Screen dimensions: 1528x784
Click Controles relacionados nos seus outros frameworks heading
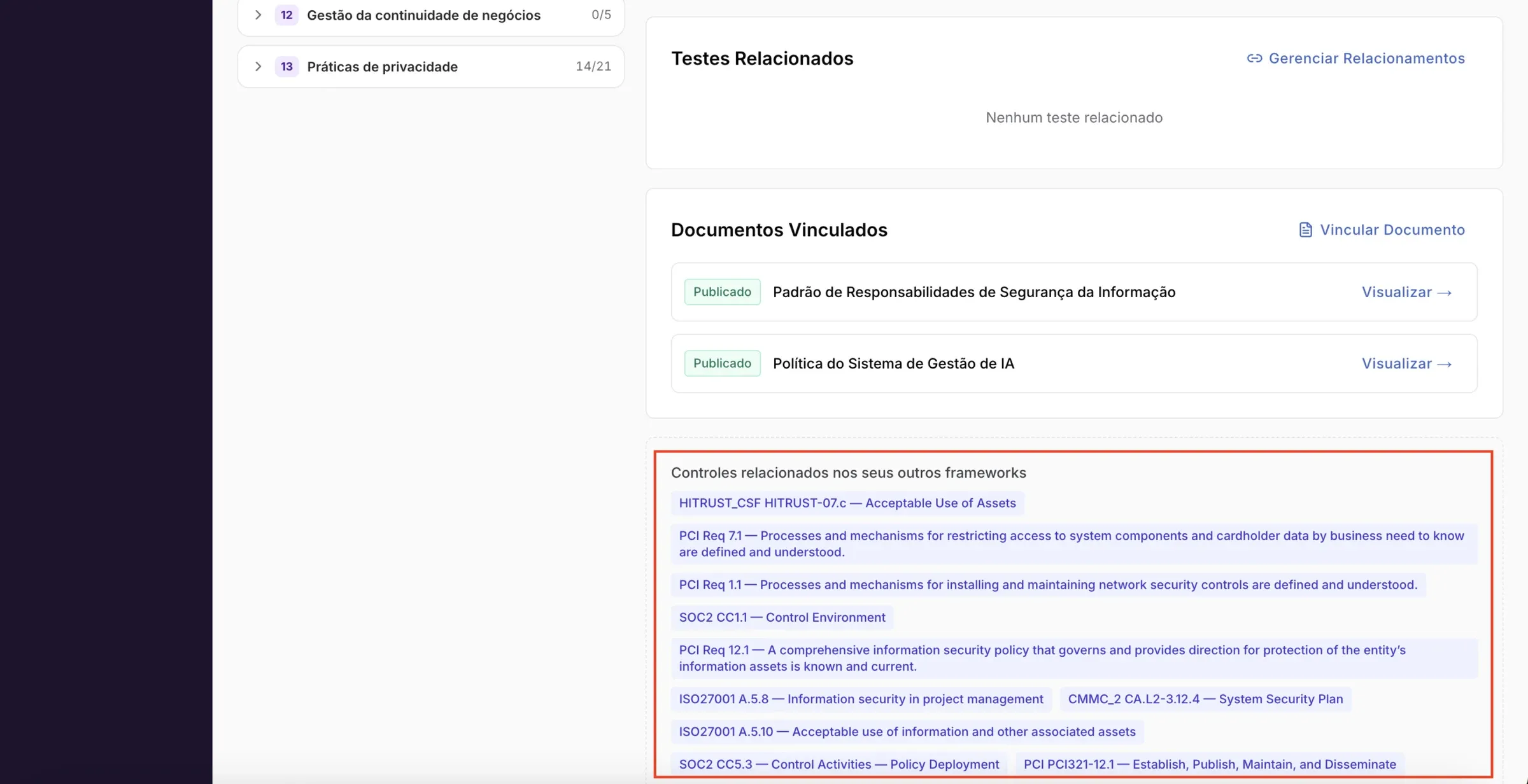point(849,473)
